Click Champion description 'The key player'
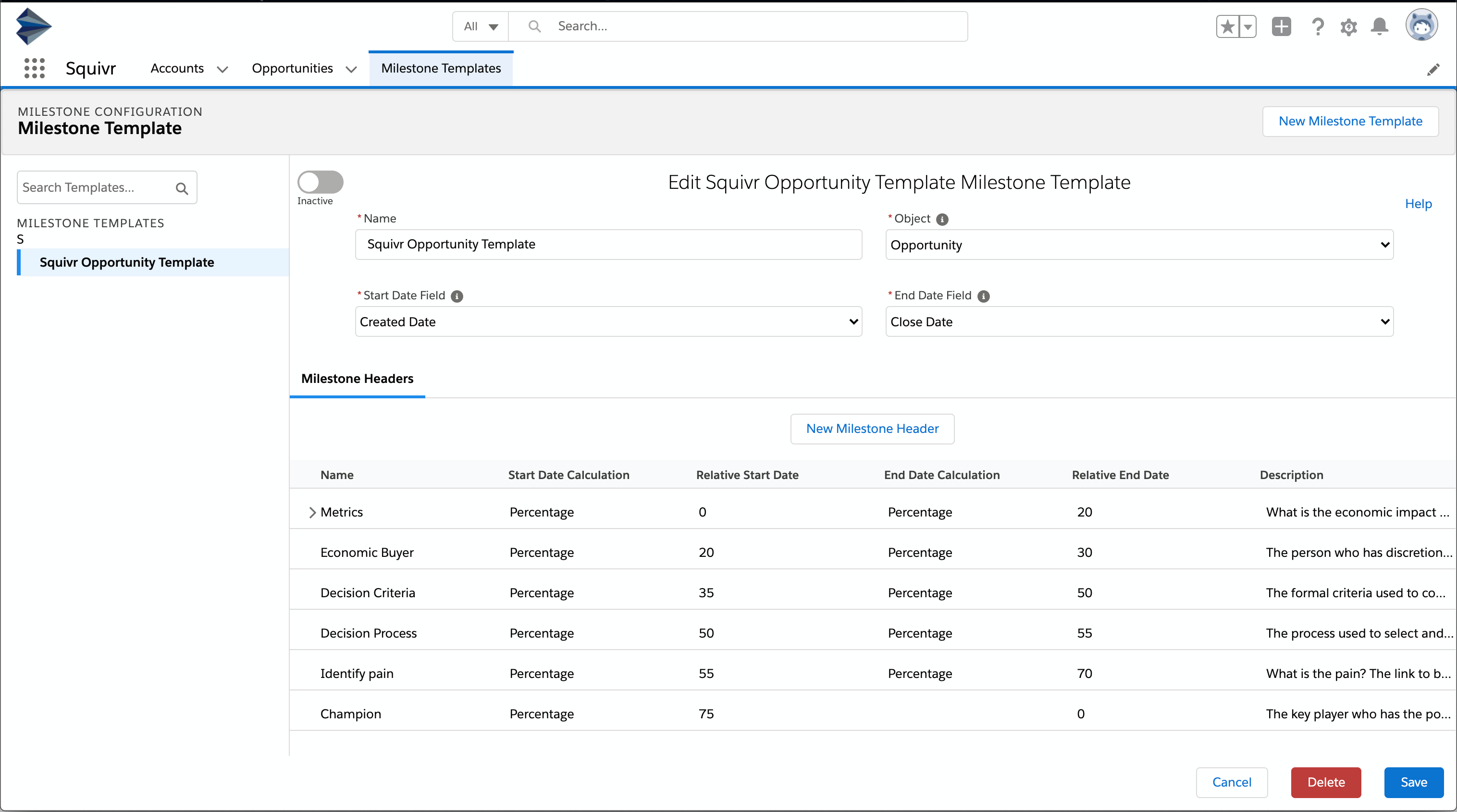 (1358, 714)
